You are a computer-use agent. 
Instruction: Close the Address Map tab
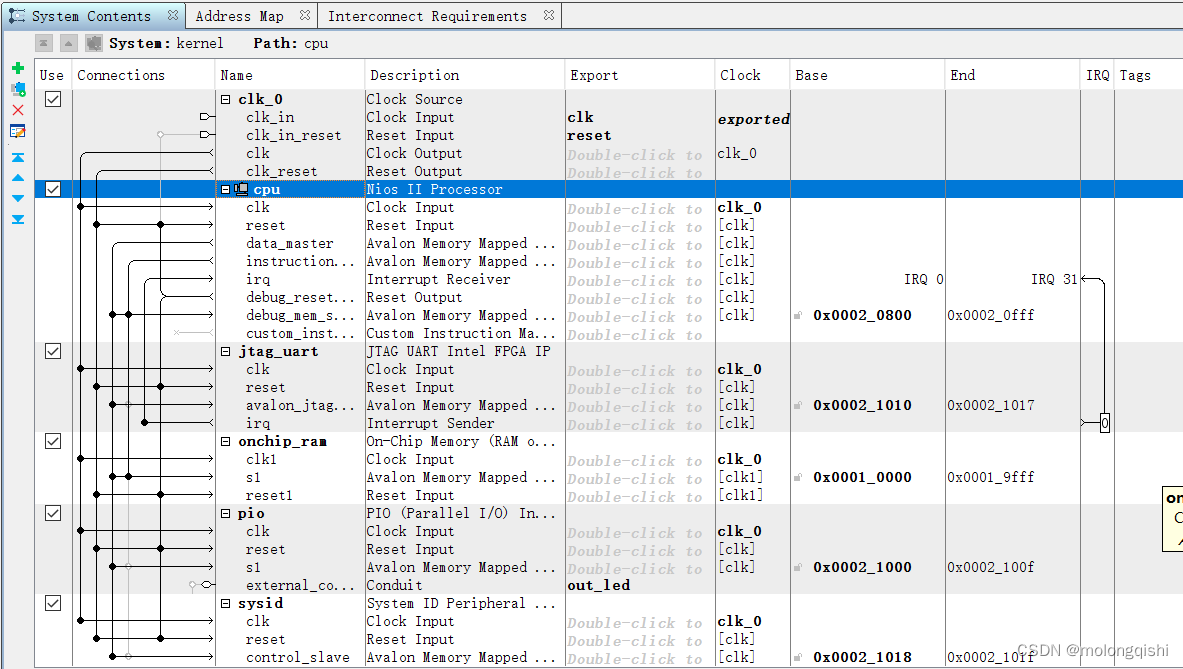pos(305,15)
